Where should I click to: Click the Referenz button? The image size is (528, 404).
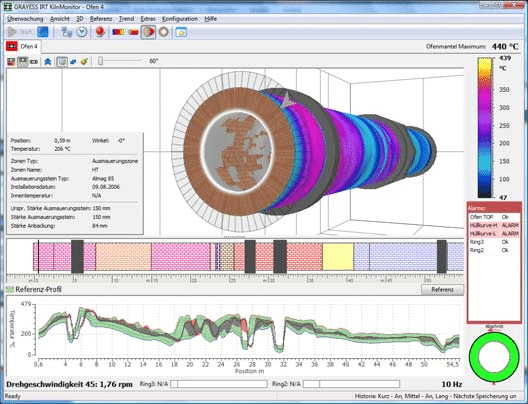point(442,290)
